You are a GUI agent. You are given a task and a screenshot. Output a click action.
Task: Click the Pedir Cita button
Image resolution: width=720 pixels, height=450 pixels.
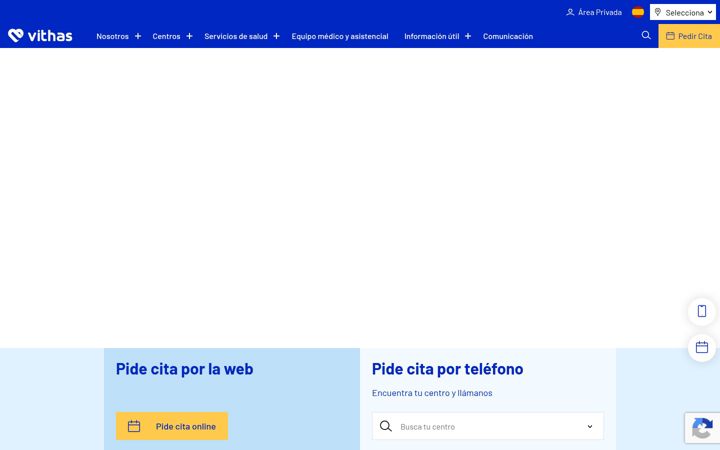coord(689,36)
